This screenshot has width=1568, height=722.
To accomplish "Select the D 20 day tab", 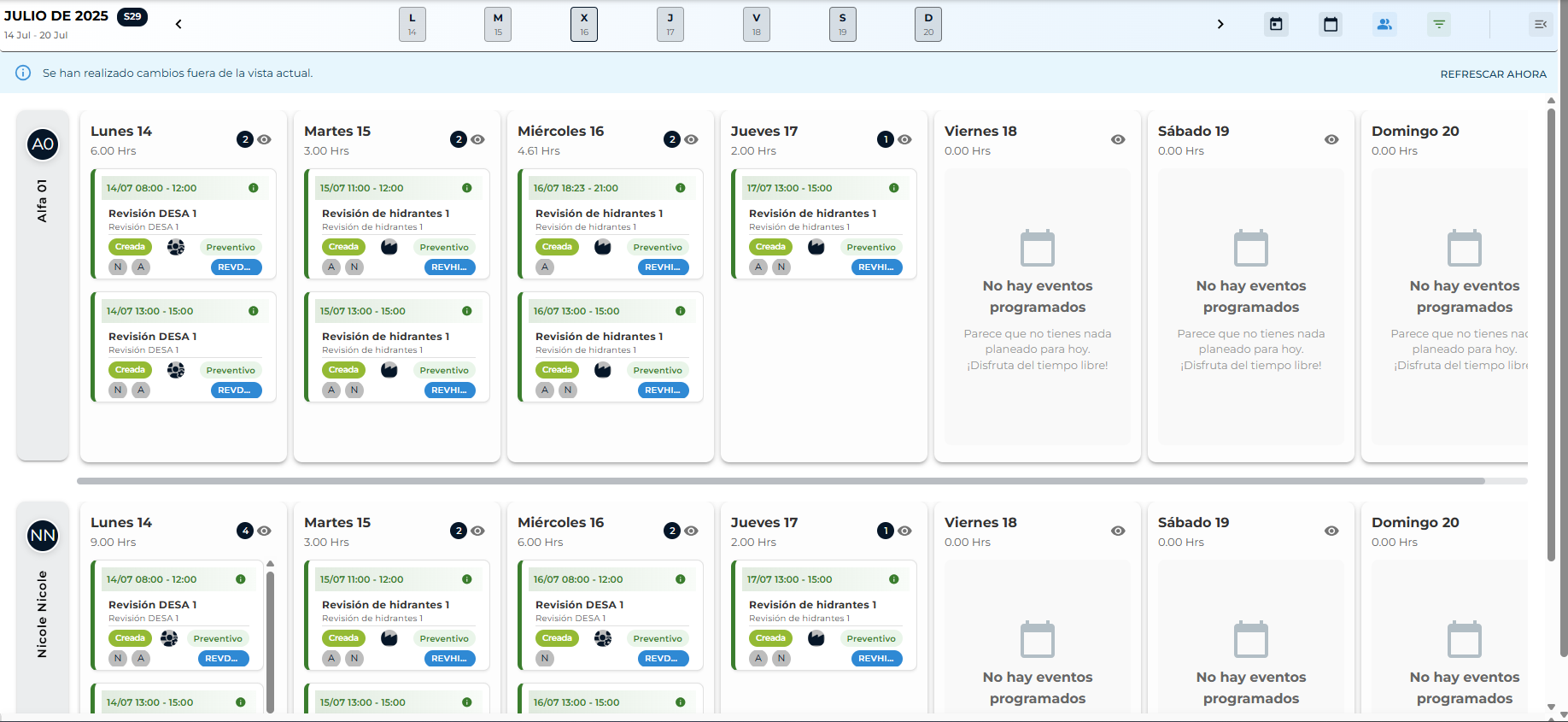I will [928, 24].
